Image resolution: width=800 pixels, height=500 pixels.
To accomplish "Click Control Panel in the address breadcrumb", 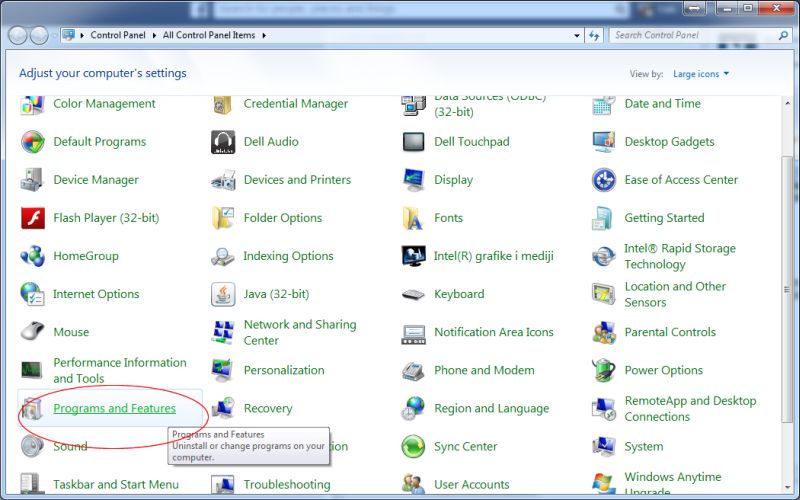I will pos(118,35).
